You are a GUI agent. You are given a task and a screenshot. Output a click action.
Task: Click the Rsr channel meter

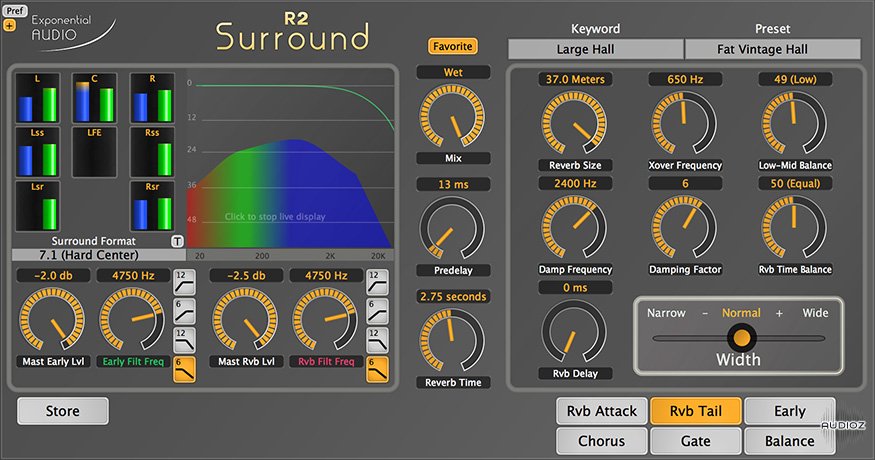152,206
